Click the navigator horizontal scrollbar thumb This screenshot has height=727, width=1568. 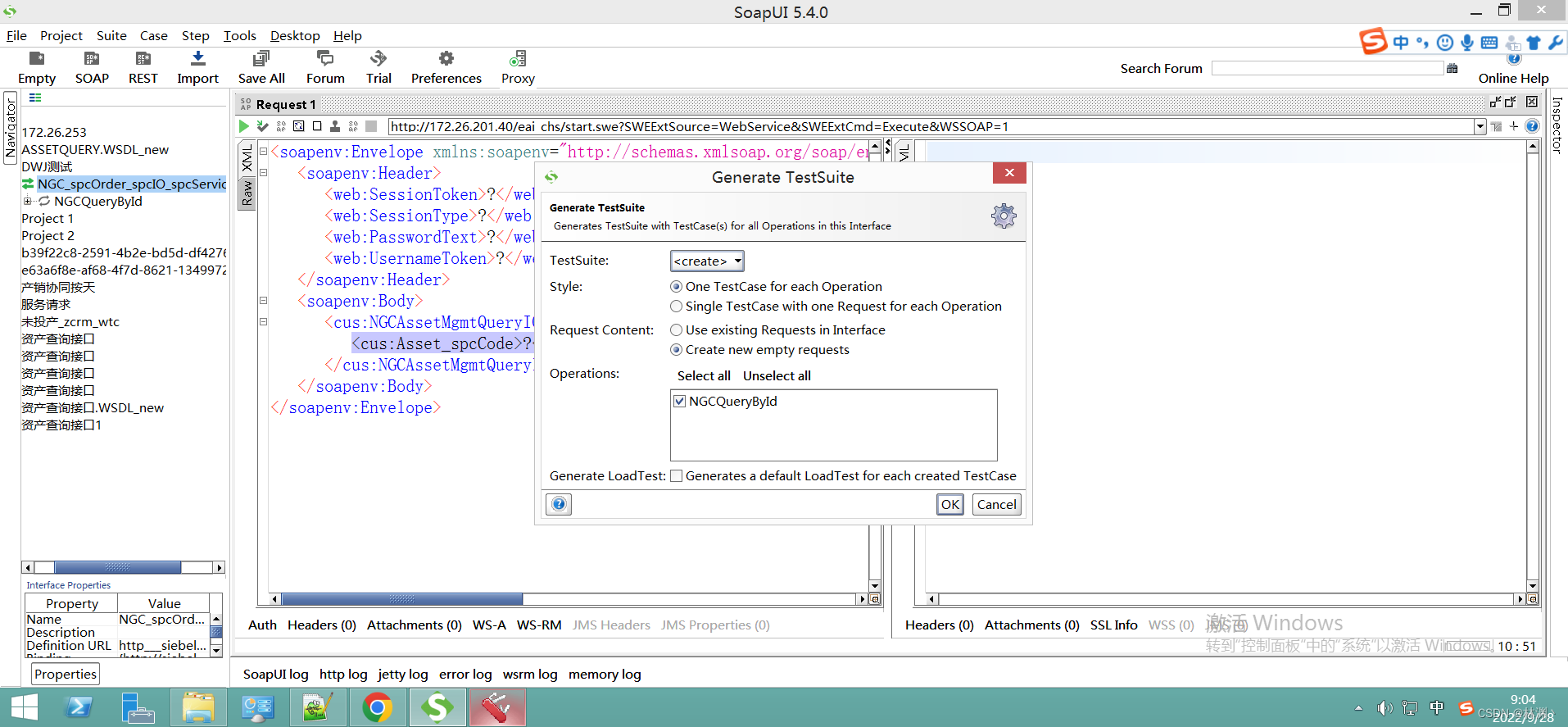click(x=117, y=567)
